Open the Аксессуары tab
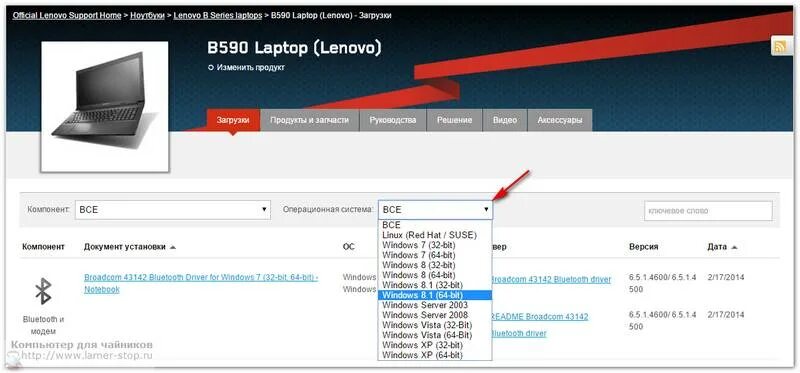This screenshot has height=373, width=800. (560, 120)
